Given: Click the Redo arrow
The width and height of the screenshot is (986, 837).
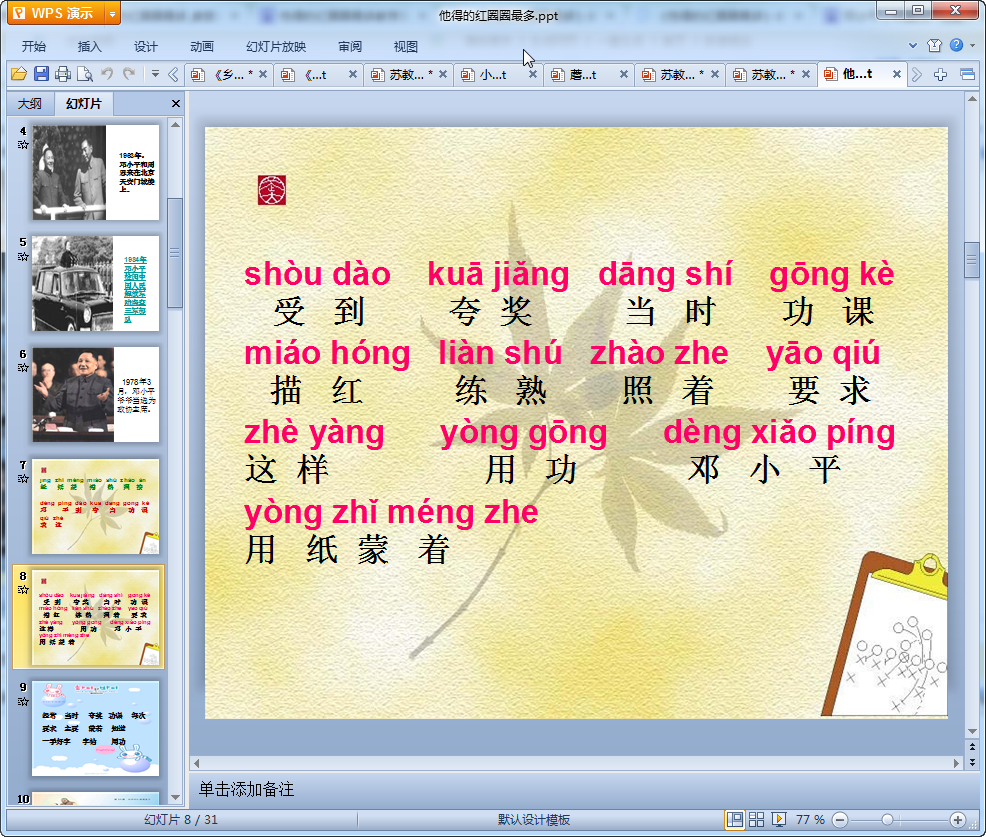Looking at the screenshot, I should pyautogui.click(x=129, y=74).
